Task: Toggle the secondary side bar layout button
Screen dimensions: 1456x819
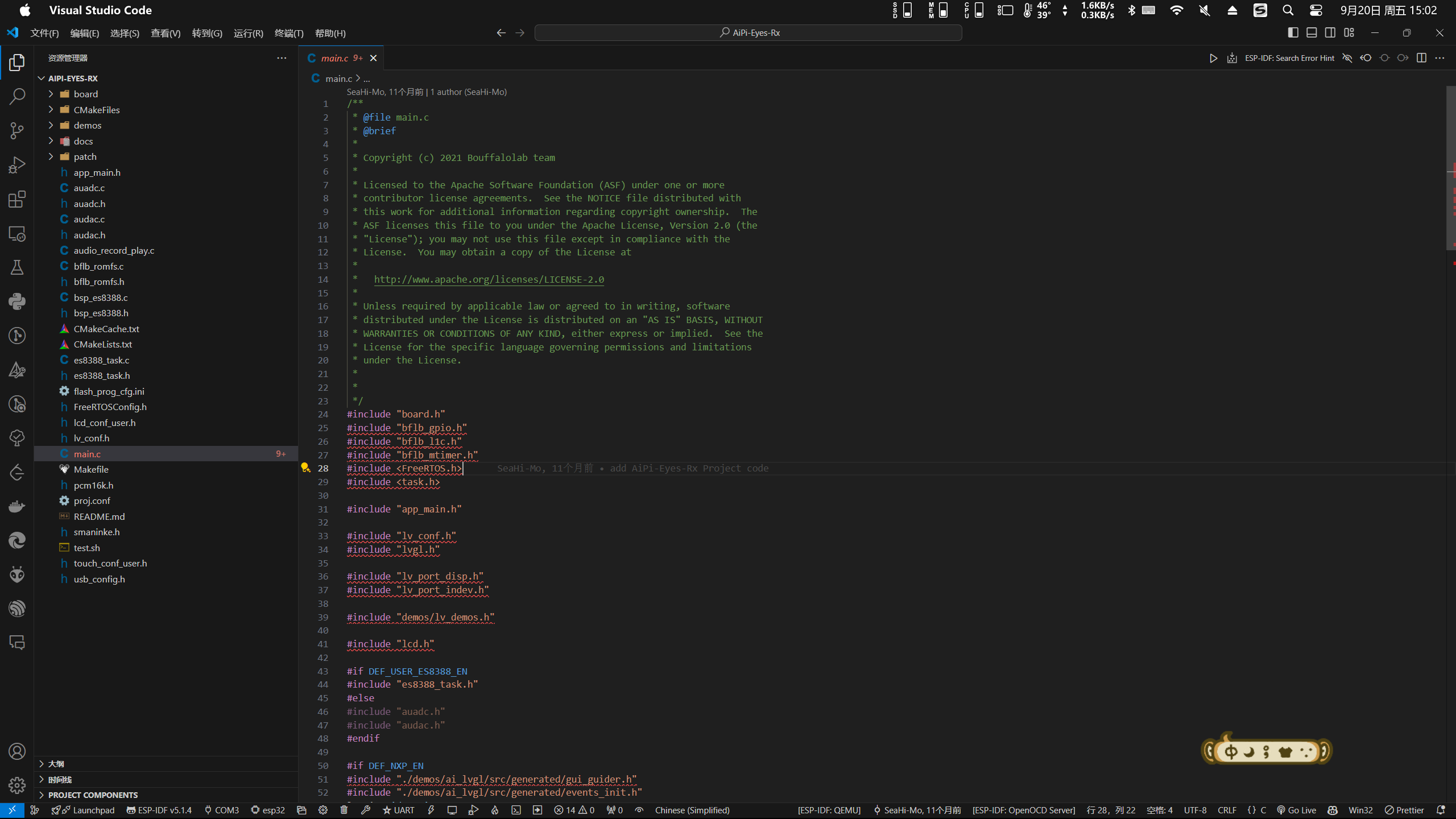Action: 1330,33
